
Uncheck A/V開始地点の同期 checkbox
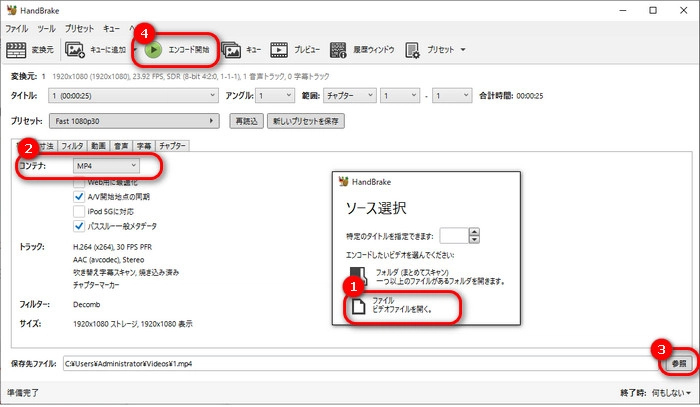79,196
